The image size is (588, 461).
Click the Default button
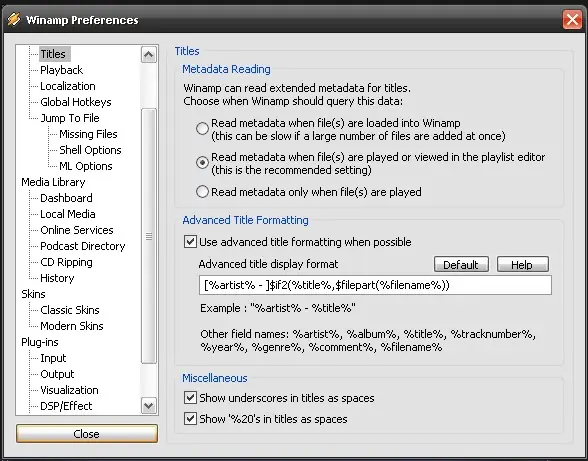point(461,264)
